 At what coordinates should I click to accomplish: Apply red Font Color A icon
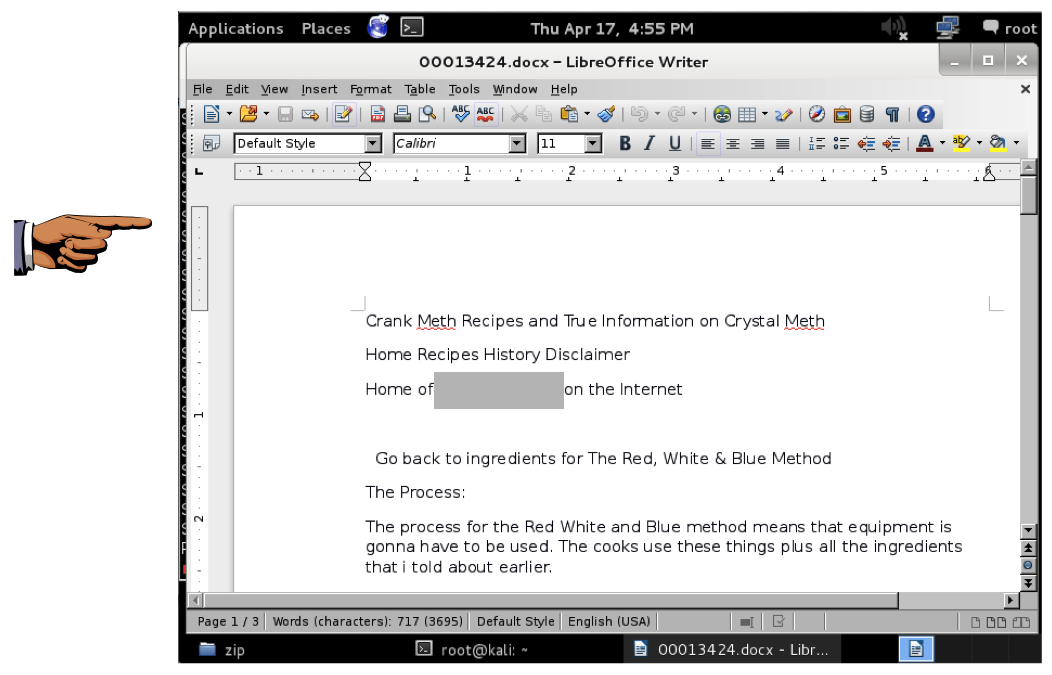coord(925,143)
